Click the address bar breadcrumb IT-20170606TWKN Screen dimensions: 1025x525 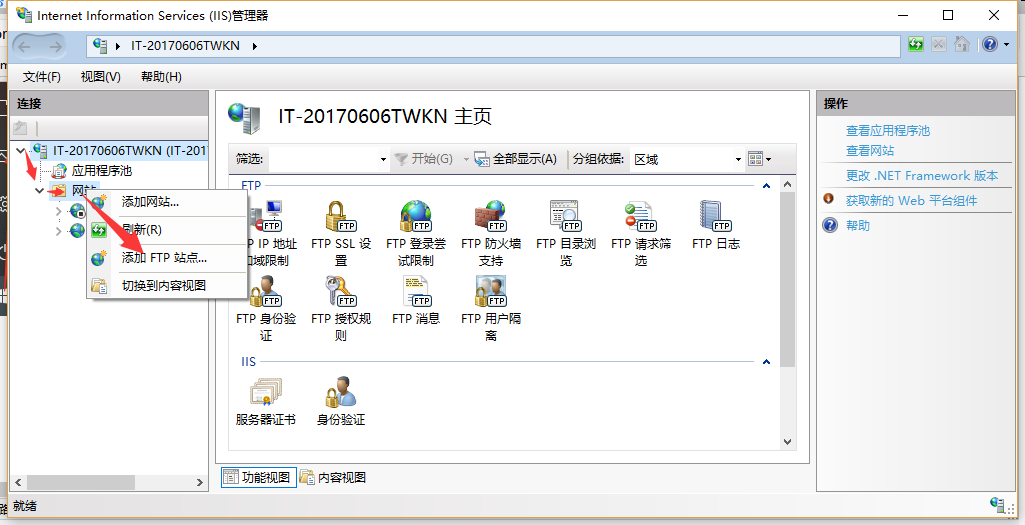(186, 46)
